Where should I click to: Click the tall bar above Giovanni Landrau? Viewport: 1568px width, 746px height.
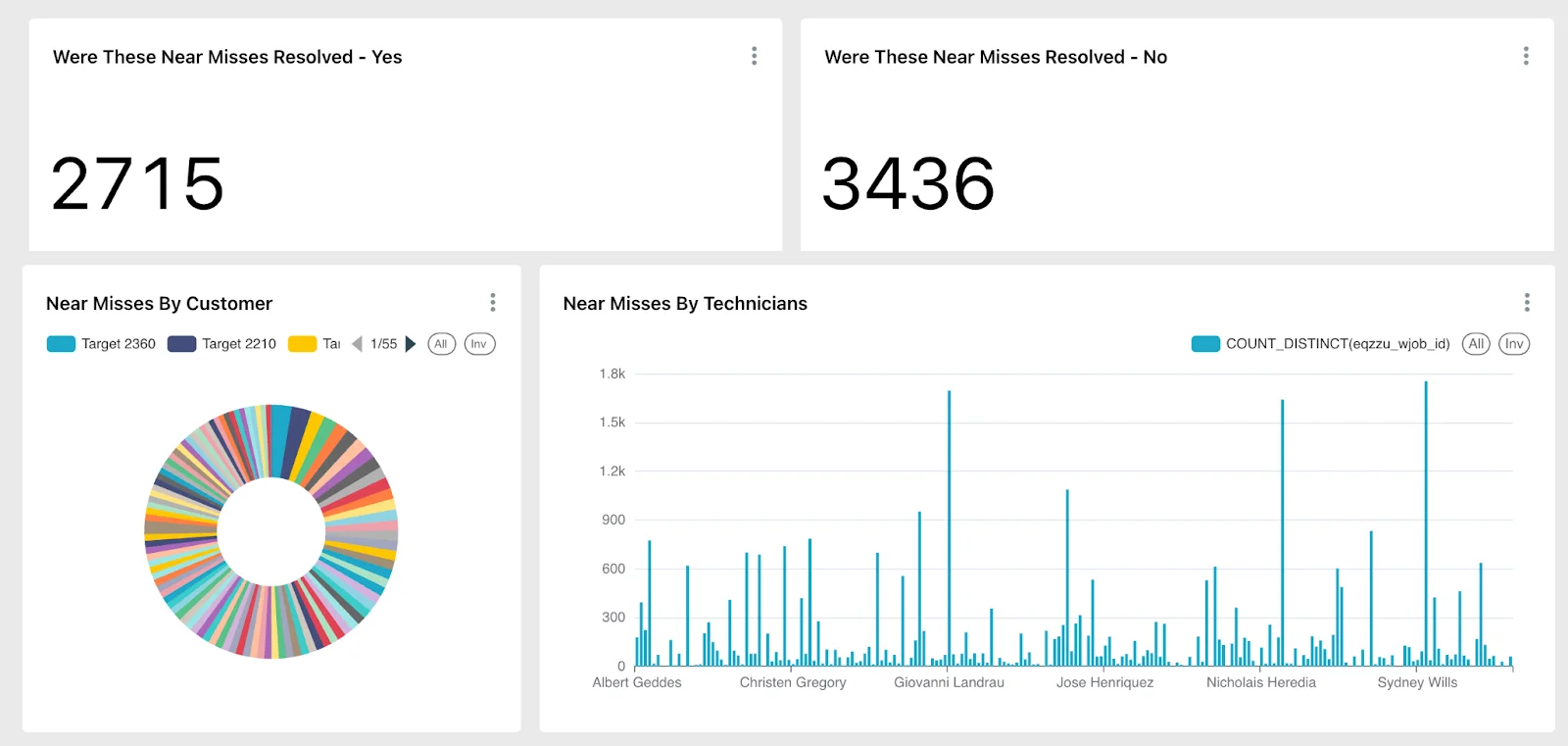click(949, 529)
